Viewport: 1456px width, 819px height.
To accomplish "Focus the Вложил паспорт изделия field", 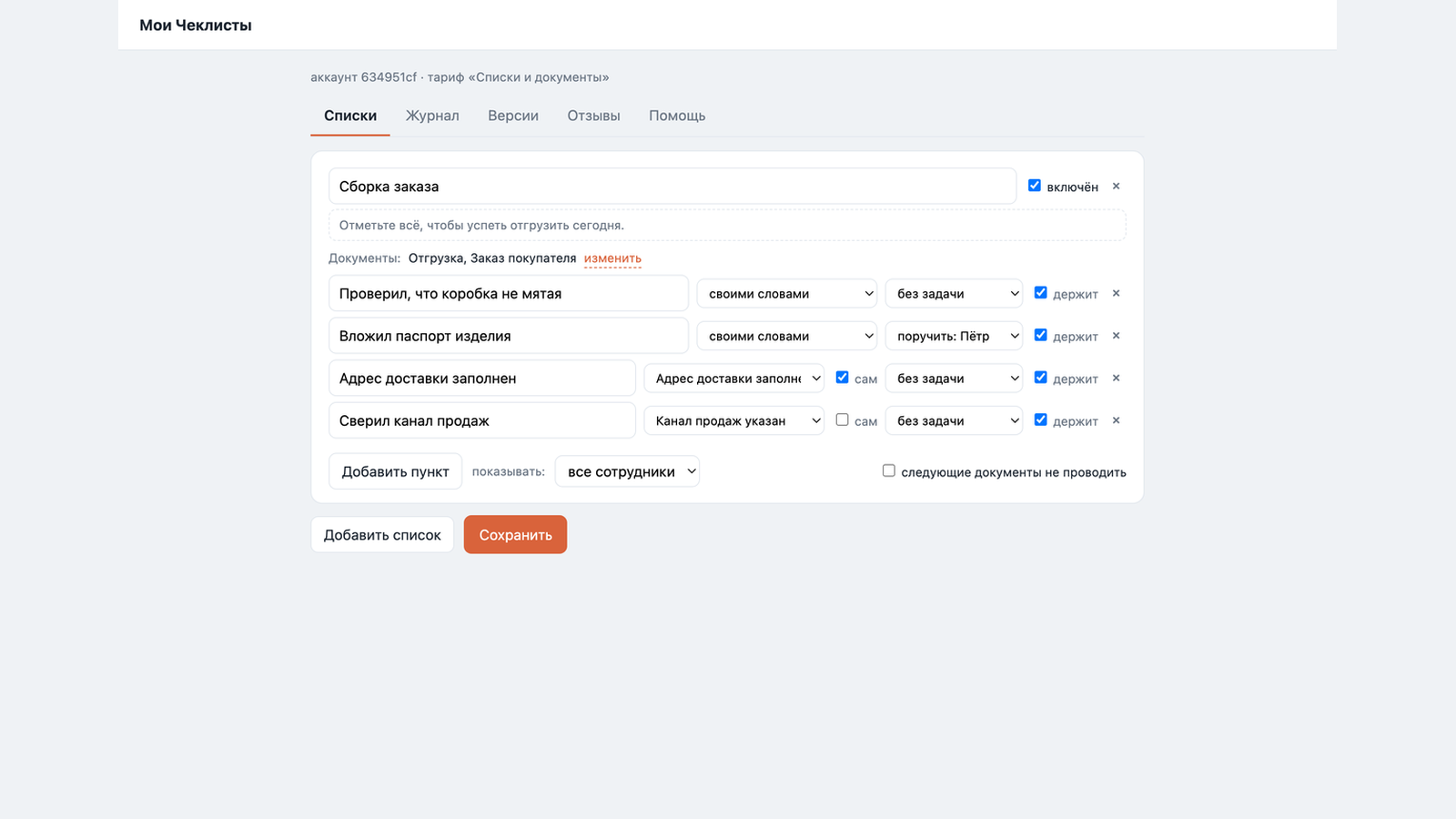I will point(509,336).
